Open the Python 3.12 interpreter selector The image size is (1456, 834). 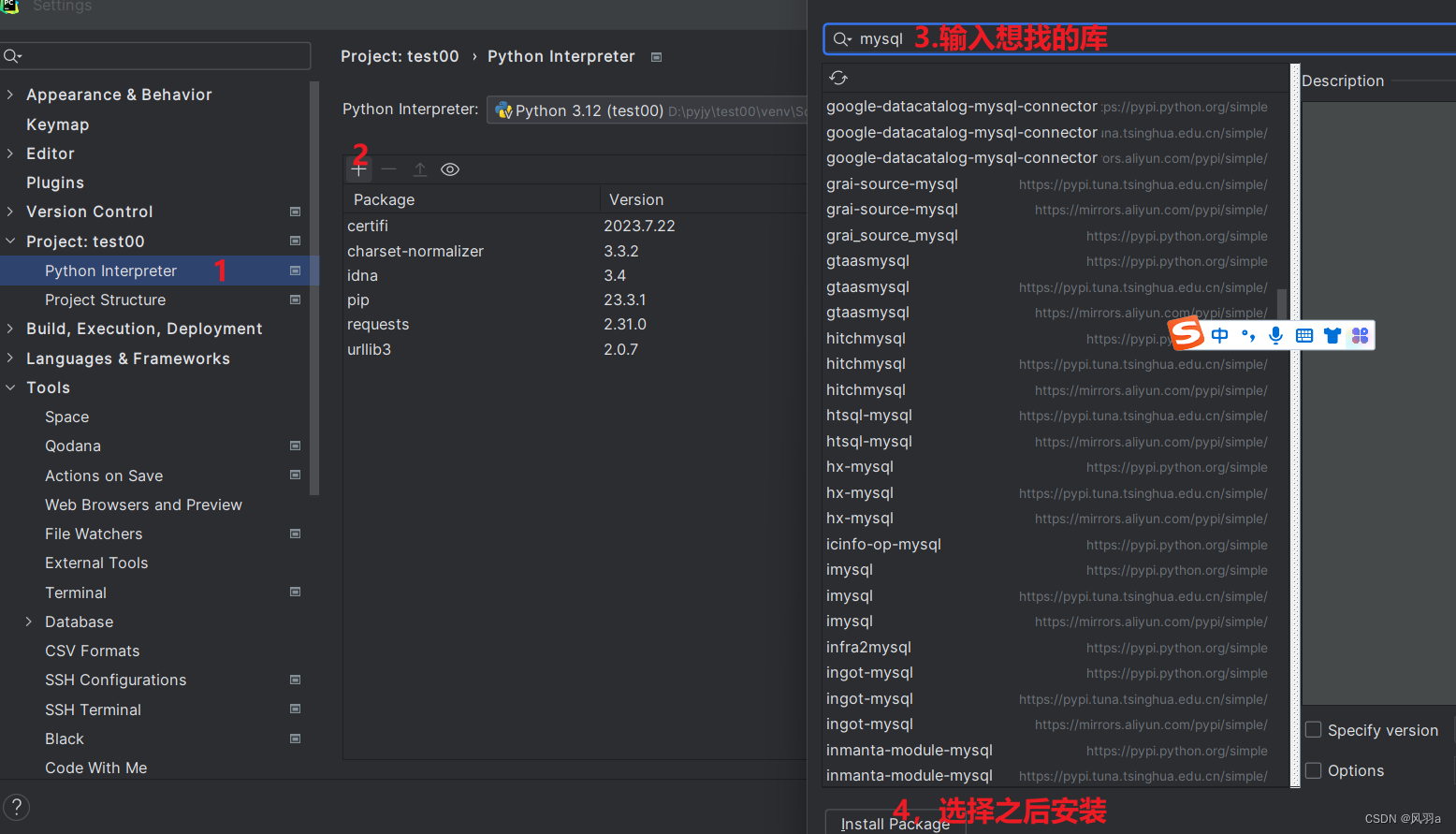[608, 110]
